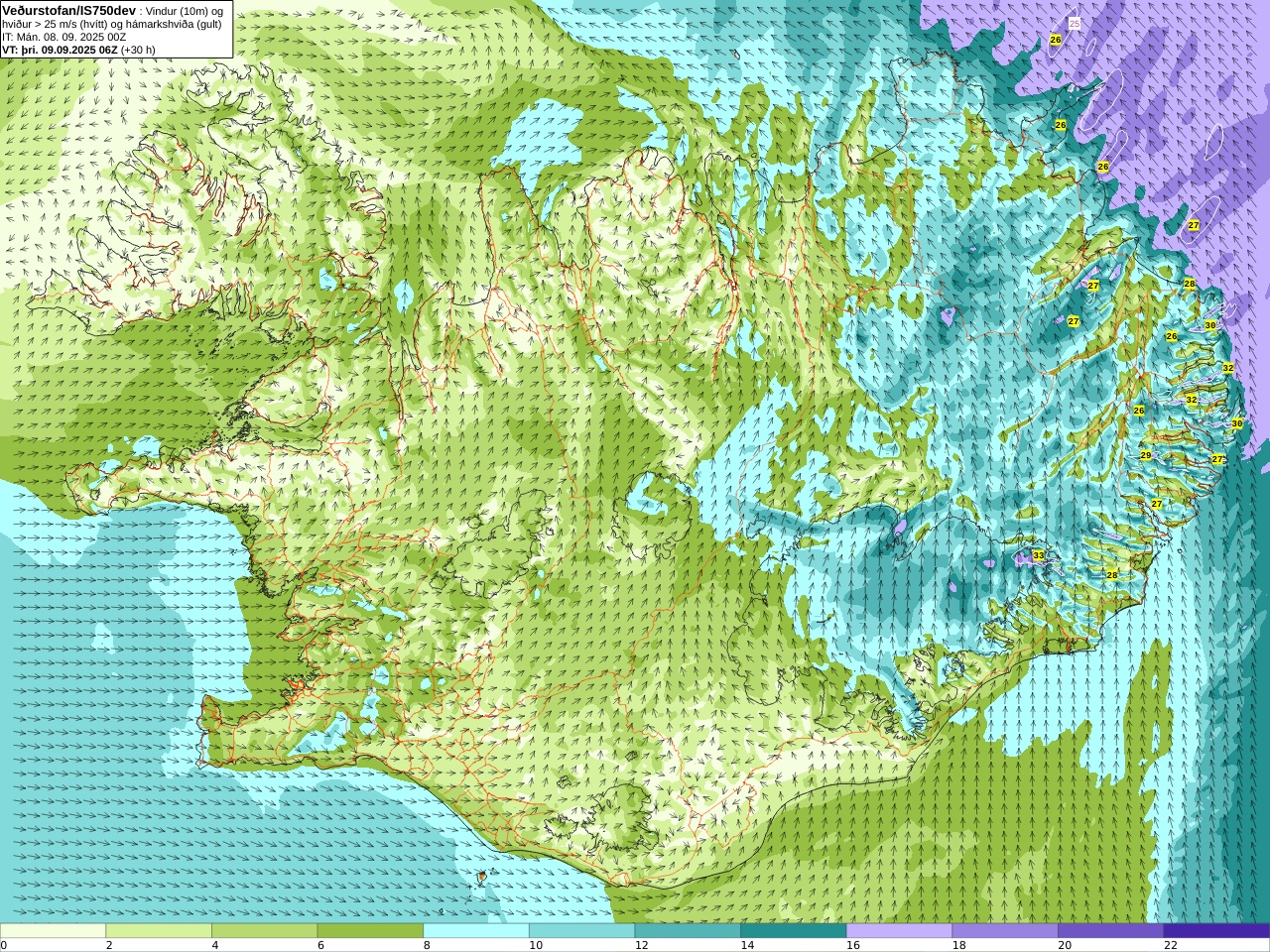Click legend scale number '16'
The height and width of the screenshot is (952, 1270).
click(853, 945)
